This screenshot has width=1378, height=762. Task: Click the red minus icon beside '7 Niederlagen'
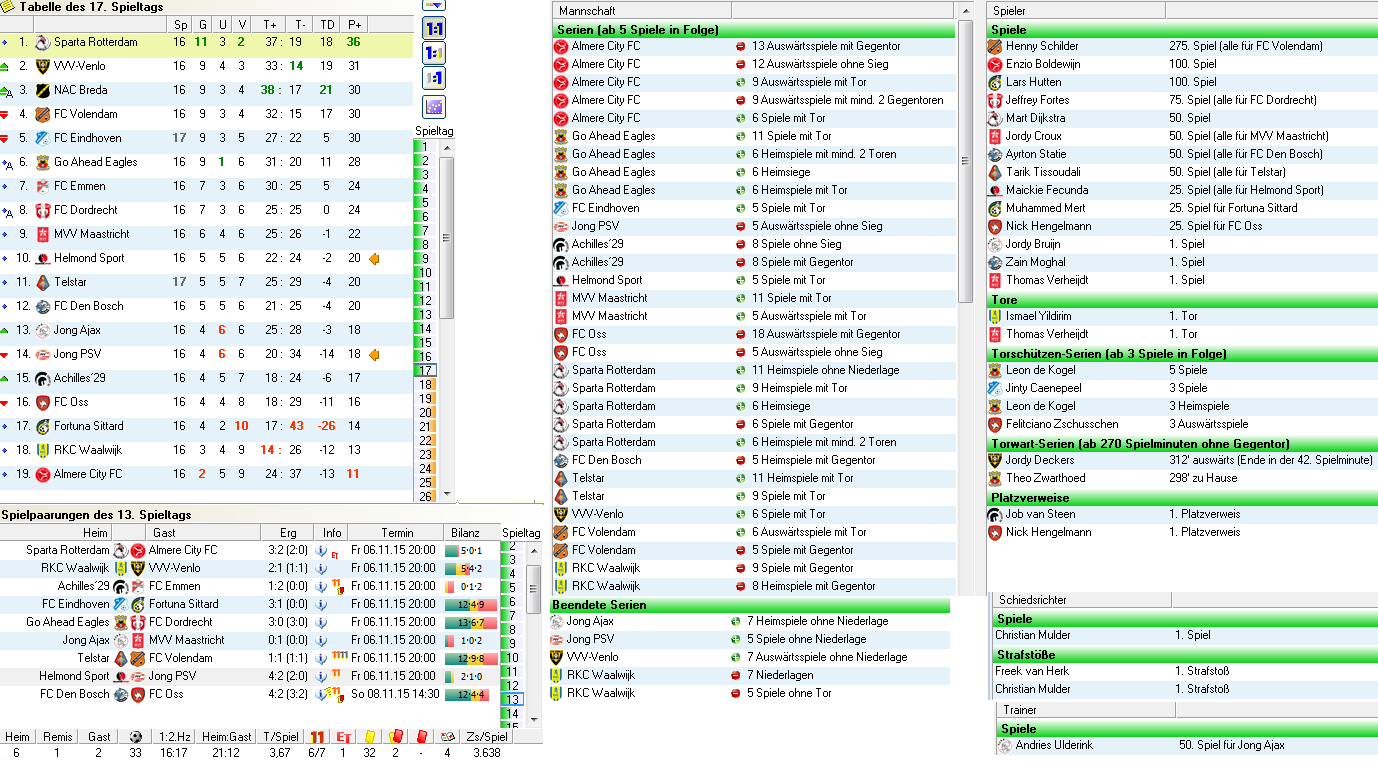(x=736, y=675)
